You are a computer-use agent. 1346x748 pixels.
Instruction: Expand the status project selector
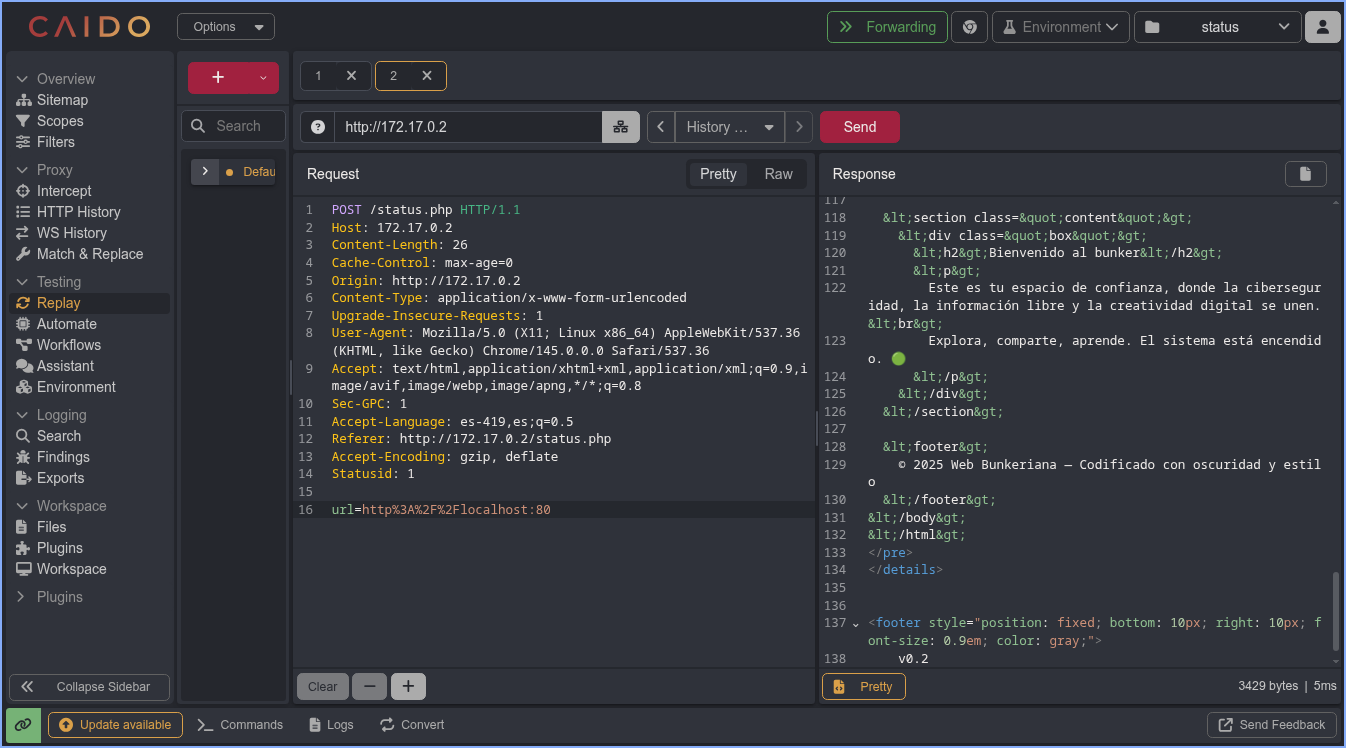[1217, 27]
